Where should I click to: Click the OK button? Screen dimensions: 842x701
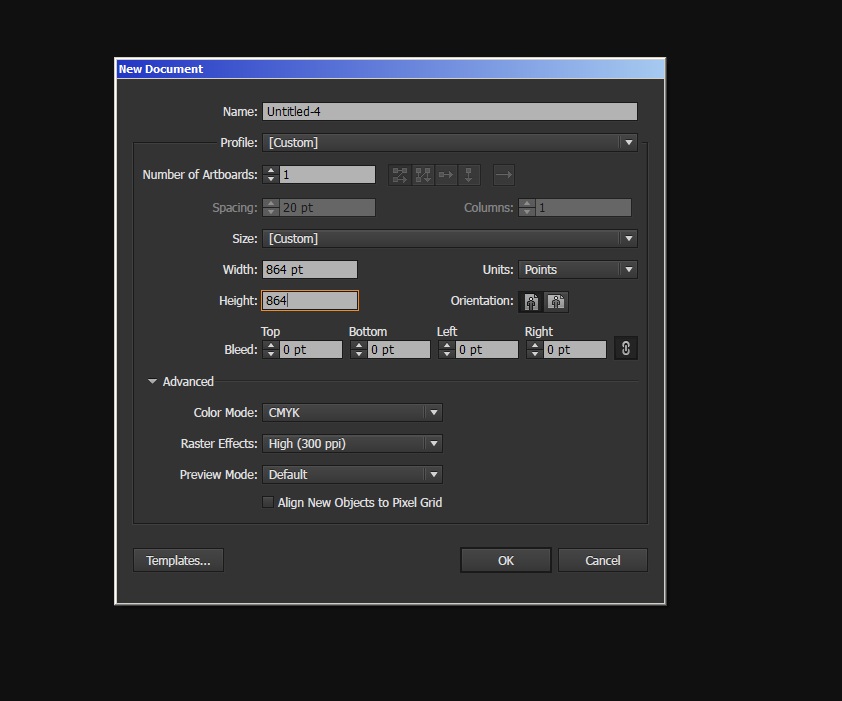pos(505,561)
